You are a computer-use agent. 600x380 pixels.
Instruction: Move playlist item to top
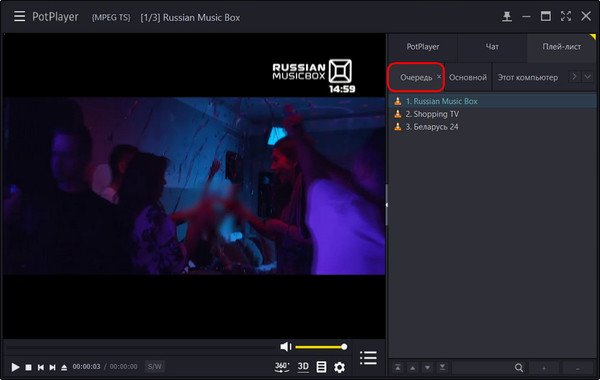(398, 368)
